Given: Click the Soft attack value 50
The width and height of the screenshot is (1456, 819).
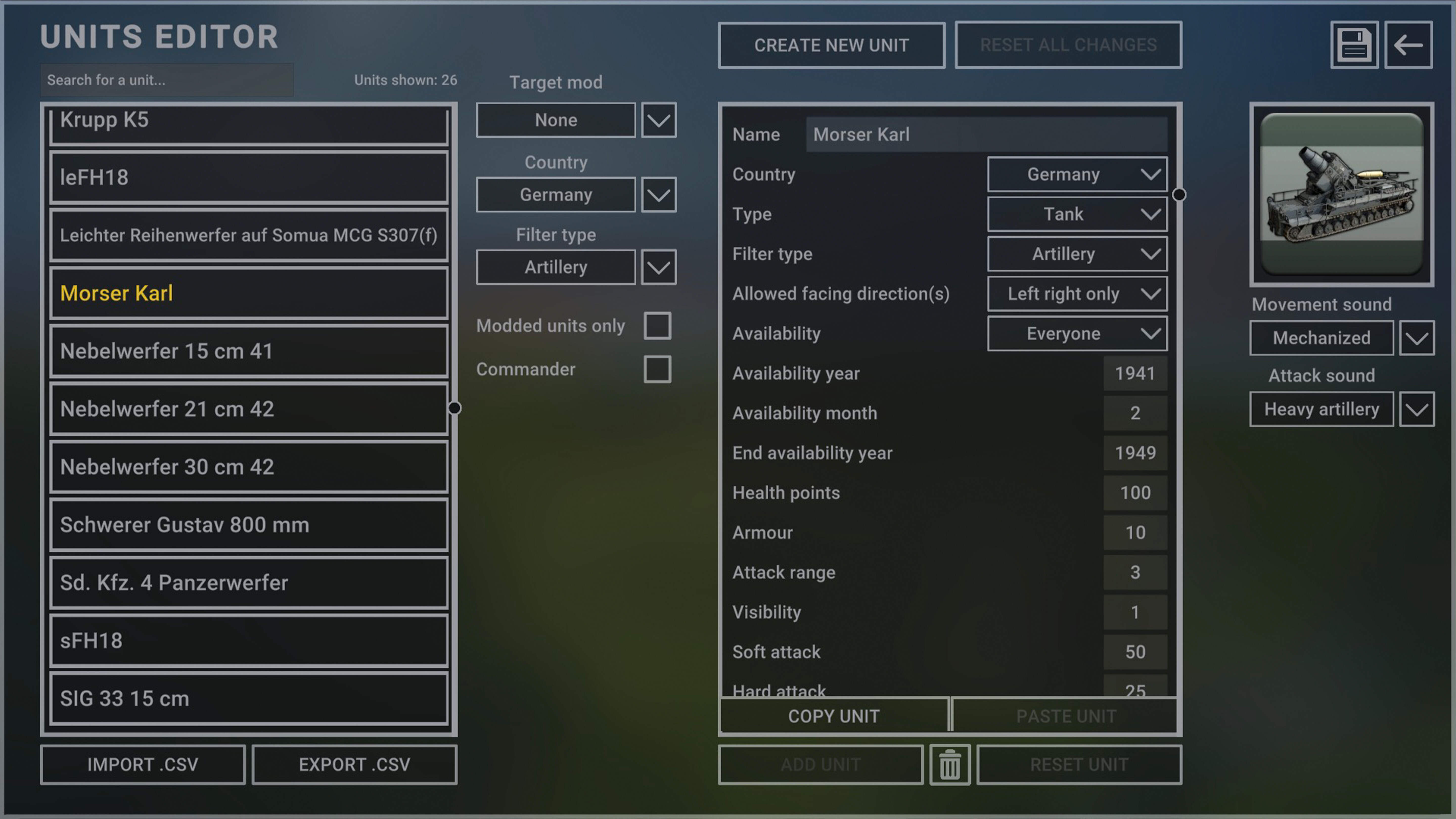Looking at the screenshot, I should click(x=1135, y=652).
